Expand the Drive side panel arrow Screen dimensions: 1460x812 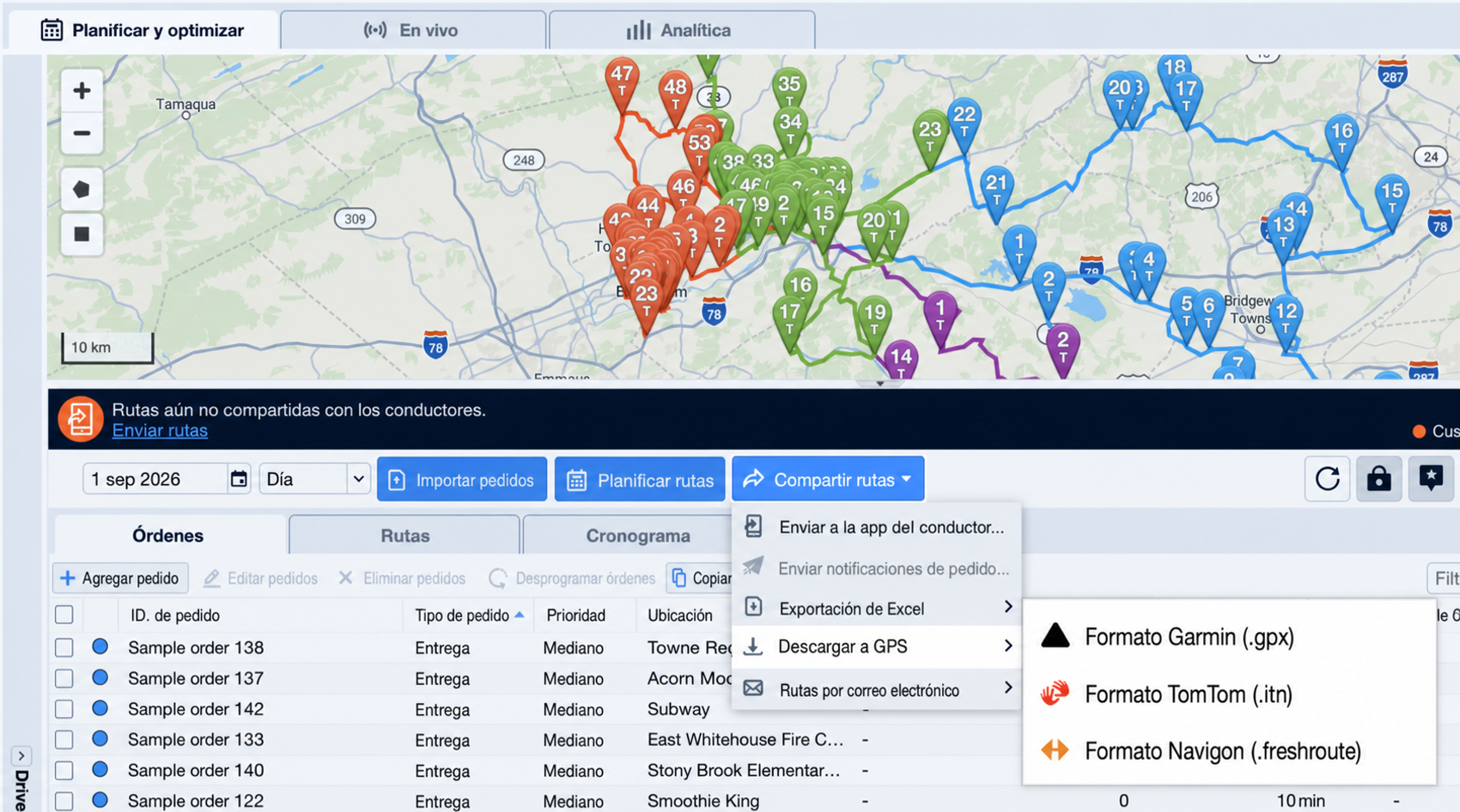[x=21, y=756]
